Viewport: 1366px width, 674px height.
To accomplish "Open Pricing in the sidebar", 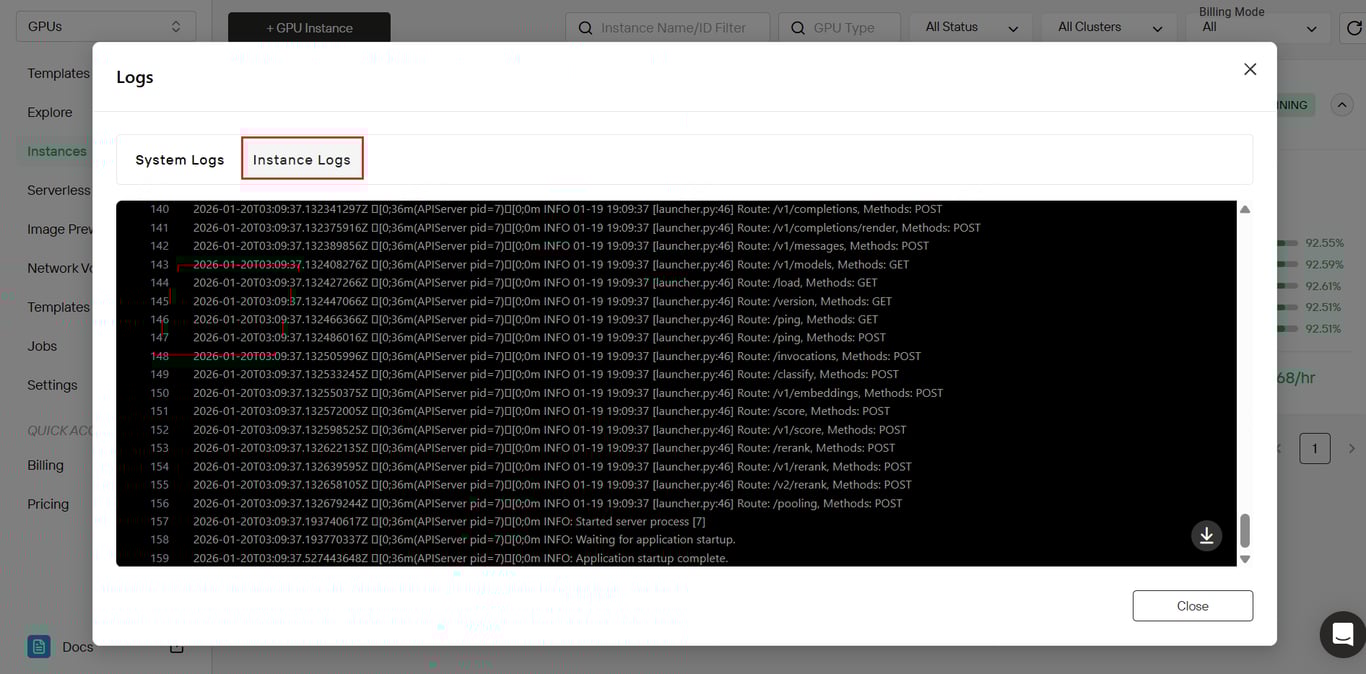I will [x=48, y=504].
